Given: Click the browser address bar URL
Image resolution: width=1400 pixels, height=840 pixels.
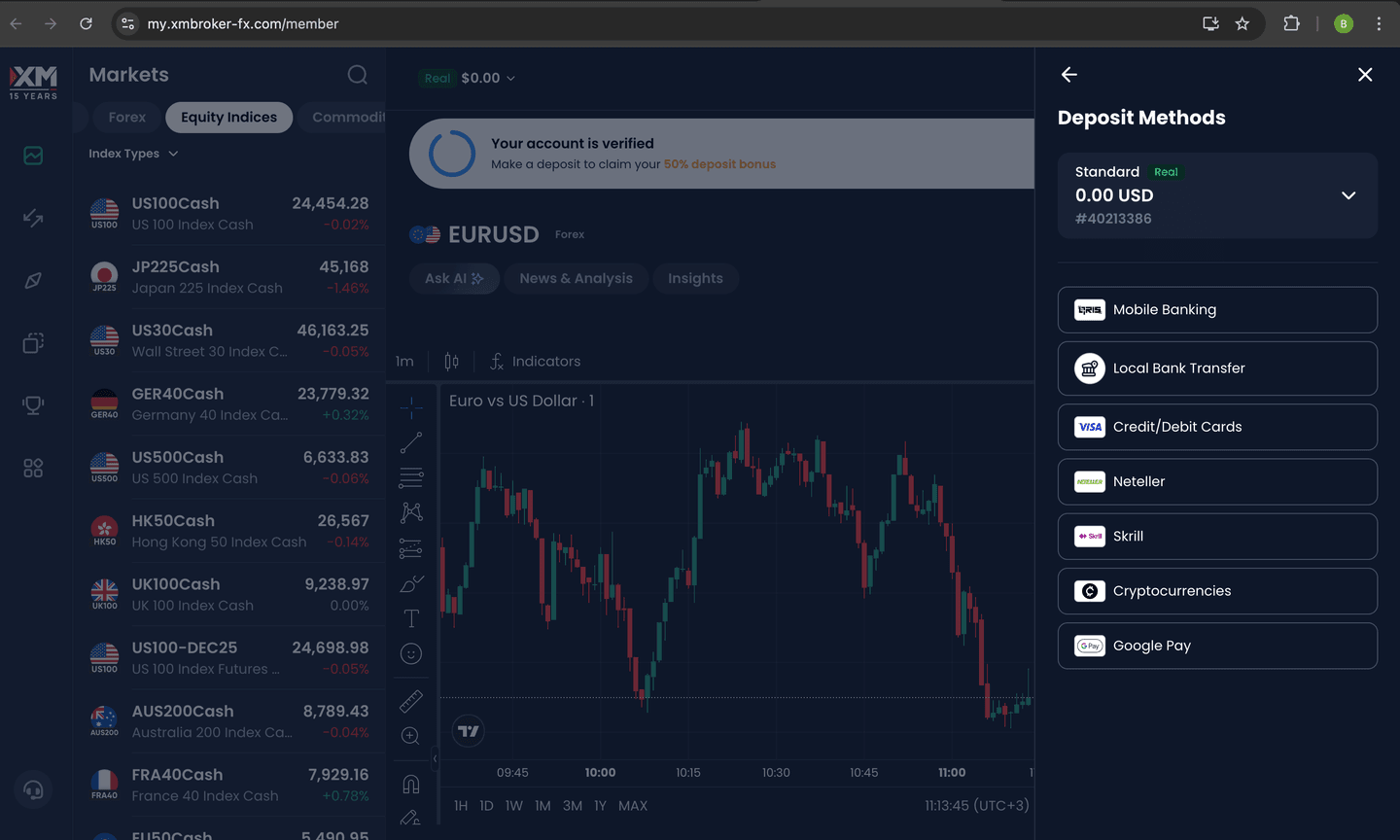Looking at the screenshot, I should [x=243, y=23].
